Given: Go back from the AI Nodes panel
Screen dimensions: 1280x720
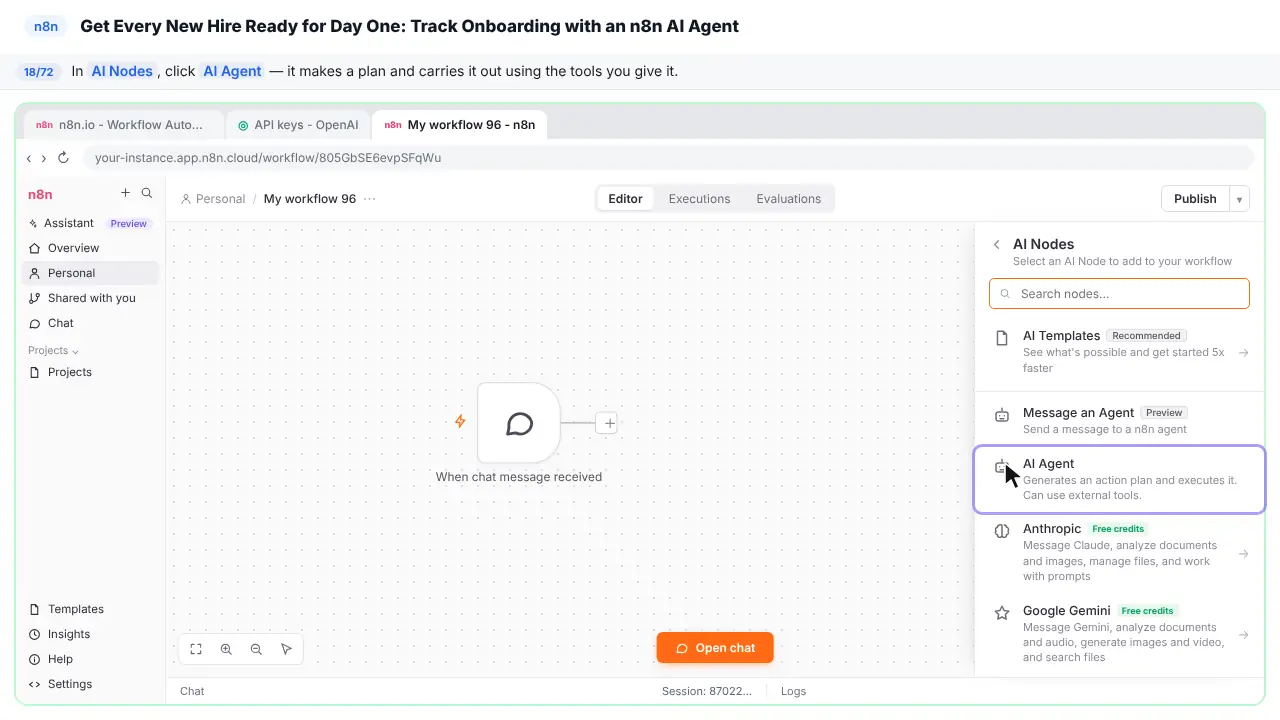Looking at the screenshot, I should 996,245.
